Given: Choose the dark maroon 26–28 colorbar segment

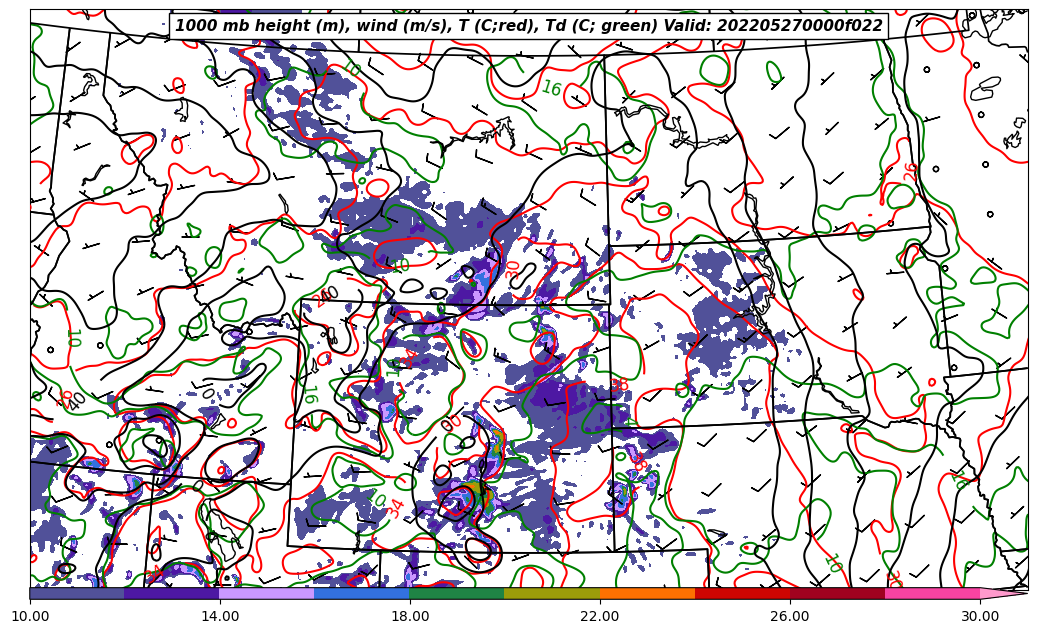Looking at the screenshot, I should coord(837,593).
